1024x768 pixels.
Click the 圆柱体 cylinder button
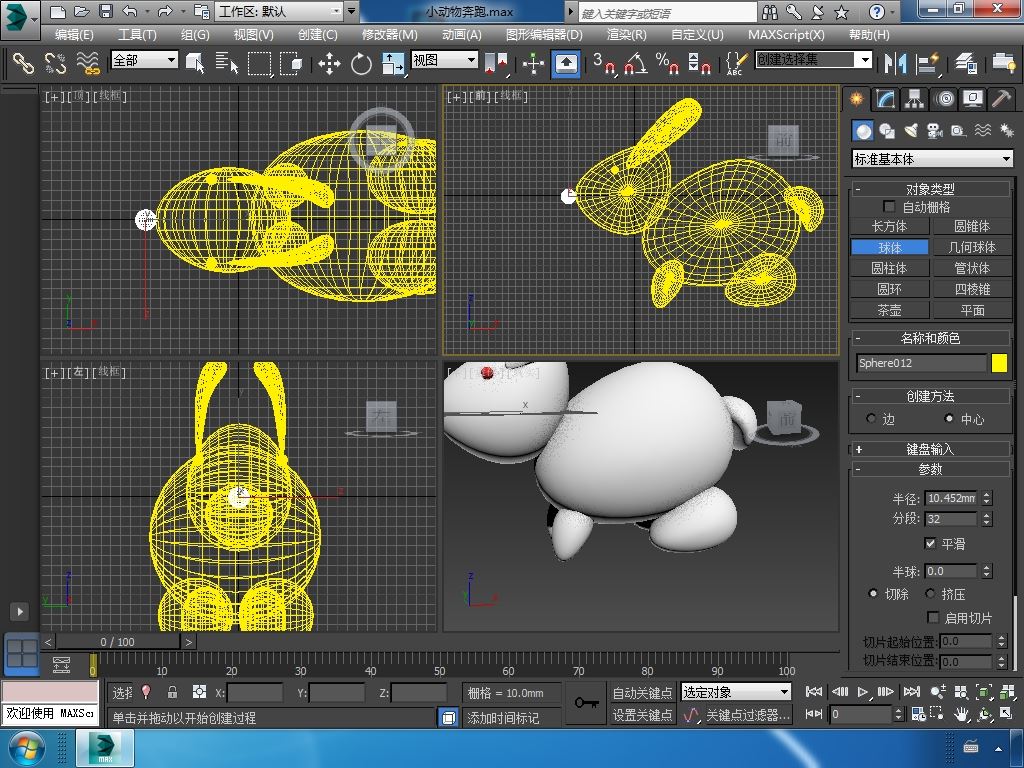889,268
